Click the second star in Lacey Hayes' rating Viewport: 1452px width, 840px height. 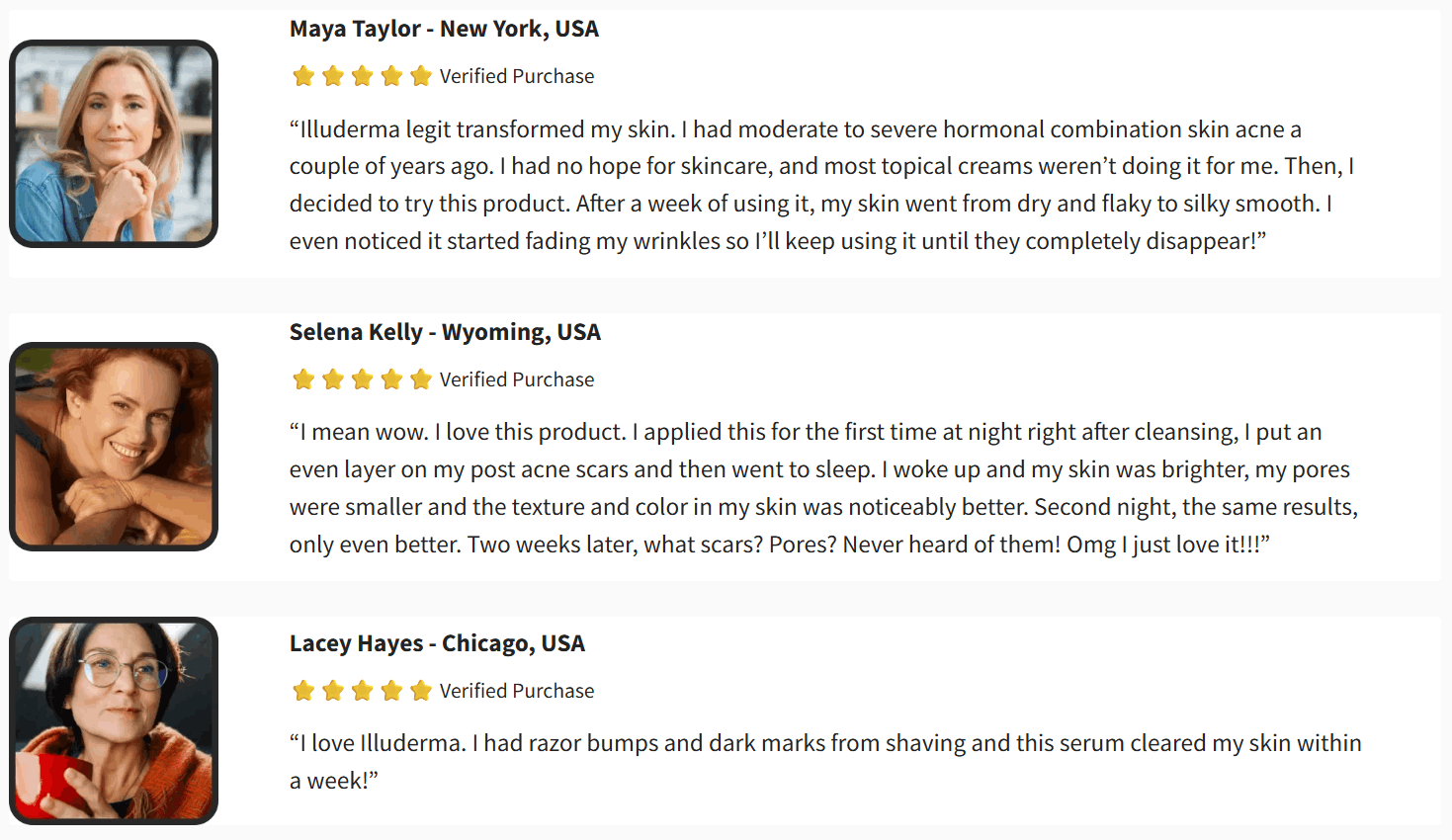pyautogui.click(x=333, y=691)
